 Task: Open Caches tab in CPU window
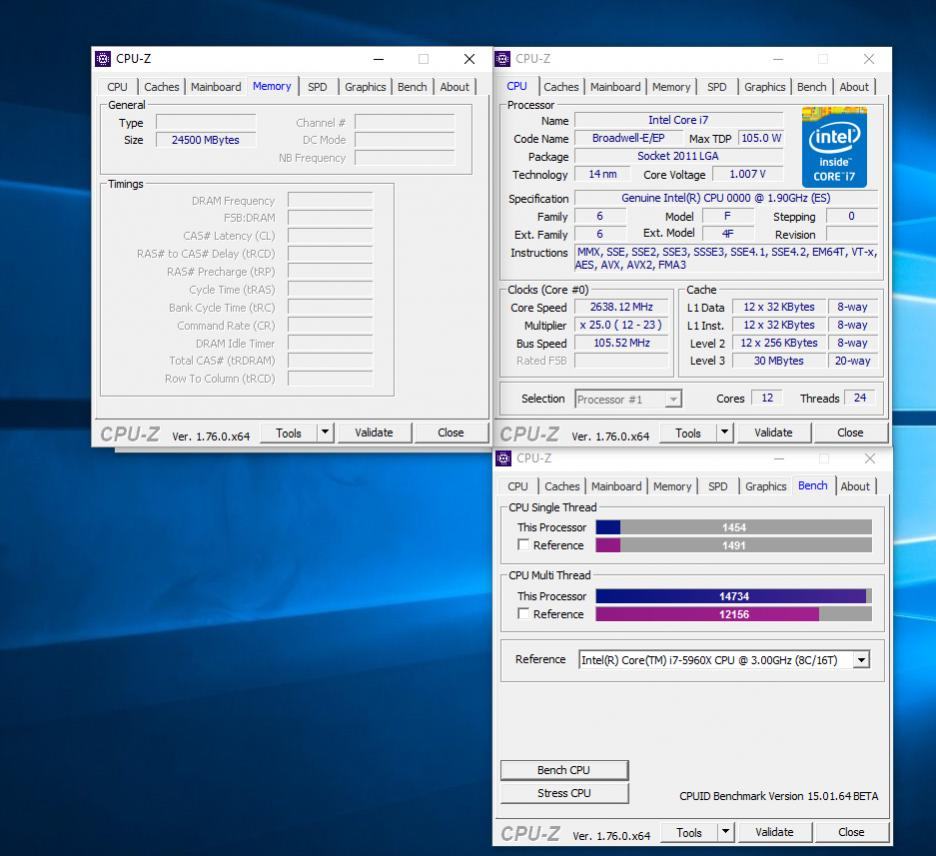click(x=561, y=87)
